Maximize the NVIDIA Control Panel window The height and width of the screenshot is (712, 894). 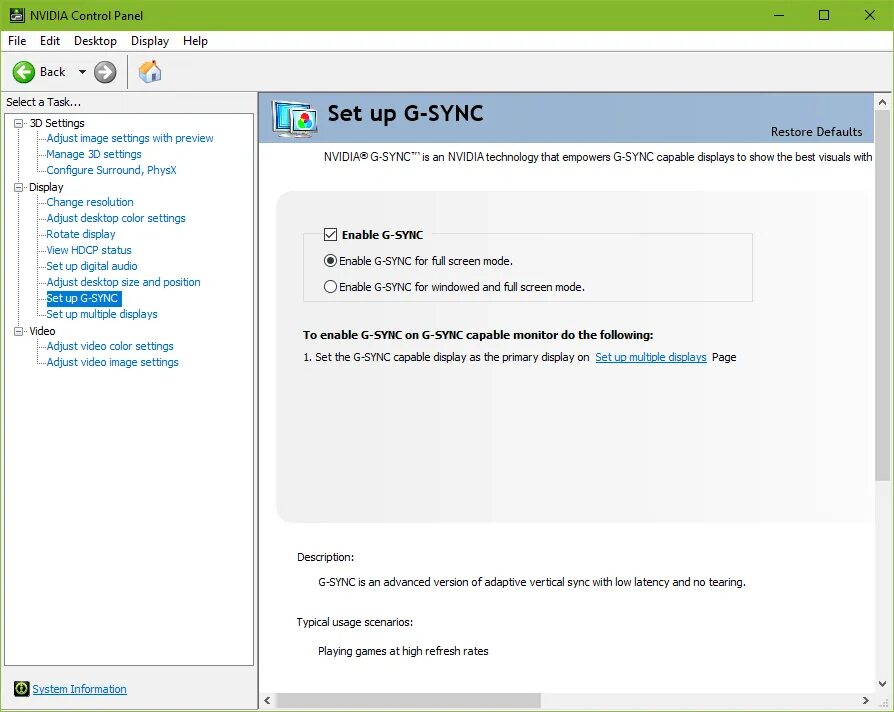824,15
